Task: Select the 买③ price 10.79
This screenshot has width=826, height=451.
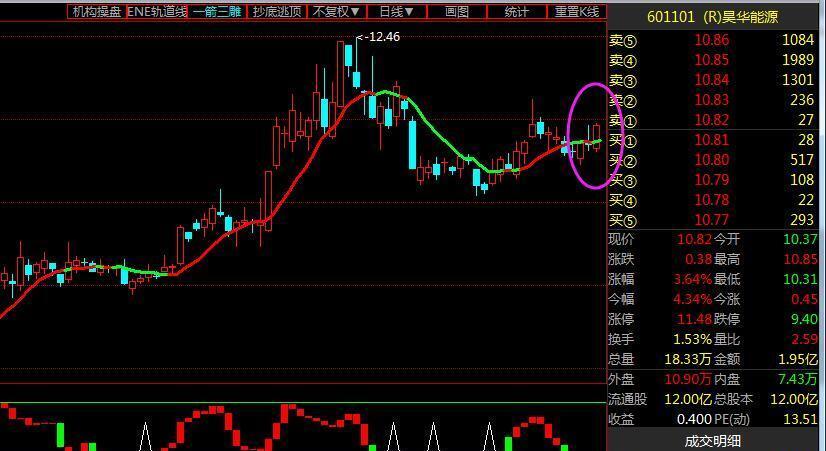Action: pos(712,180)
